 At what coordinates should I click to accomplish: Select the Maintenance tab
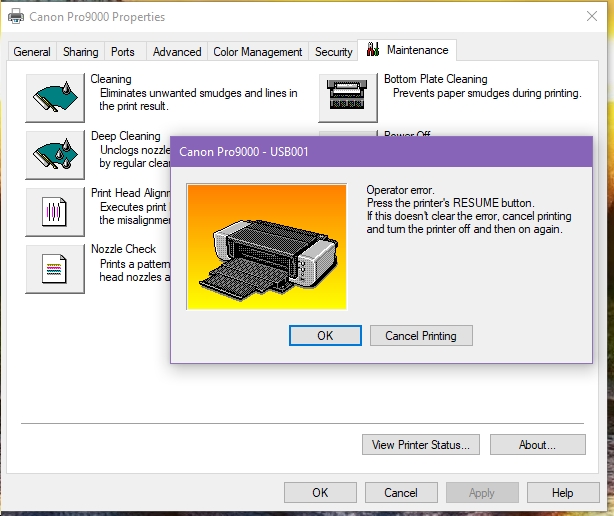tap(408, 50)
